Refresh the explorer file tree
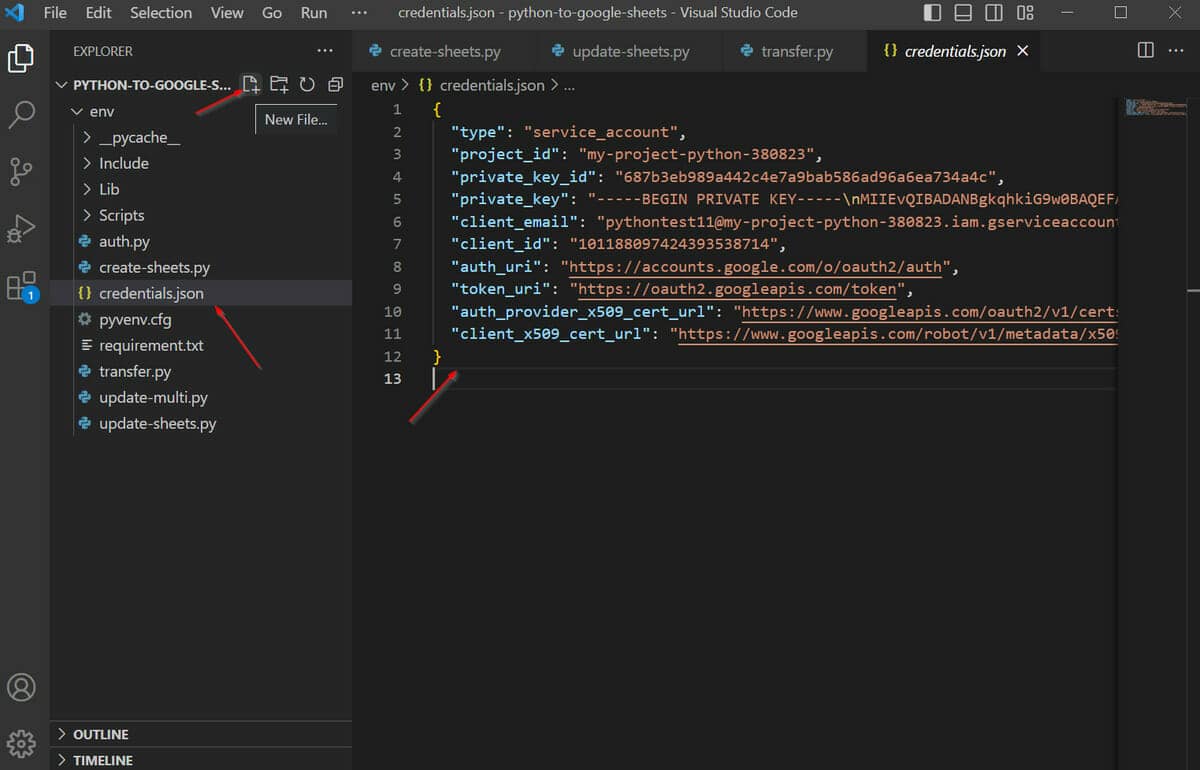The image size is (1200, 770). coord(307,84)
